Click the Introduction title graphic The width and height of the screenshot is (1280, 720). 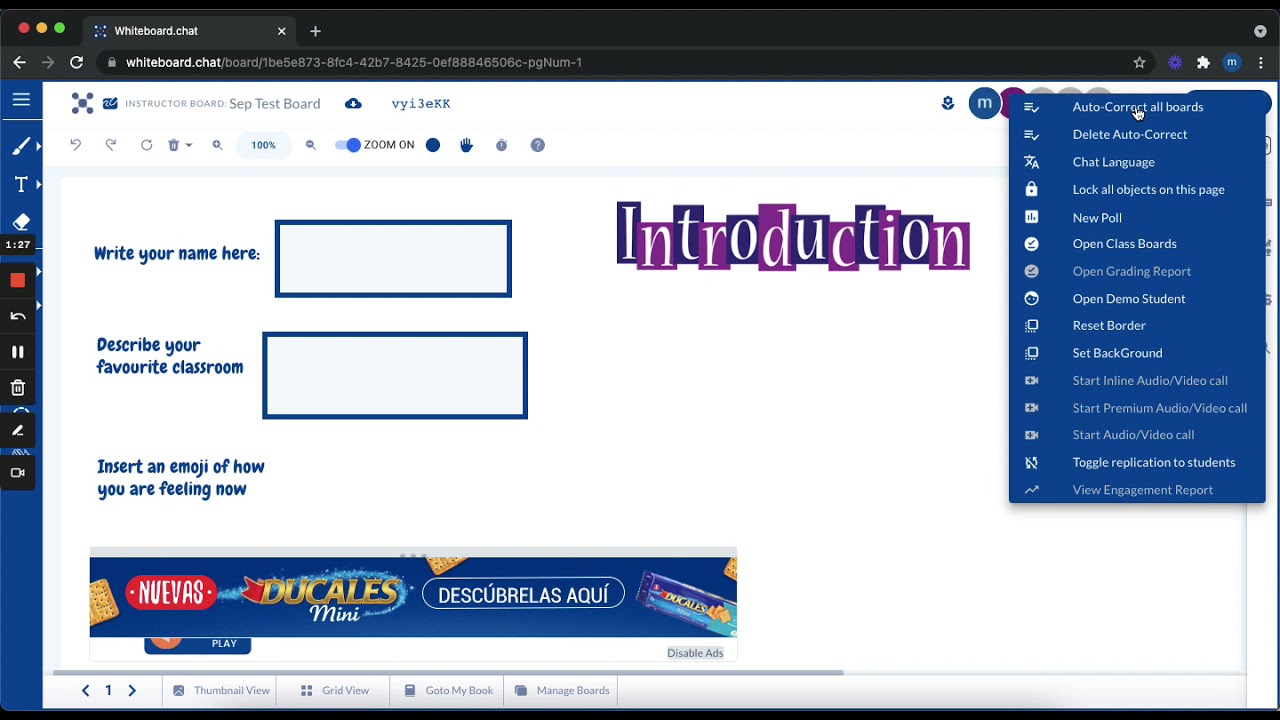[x=793, y=236]
